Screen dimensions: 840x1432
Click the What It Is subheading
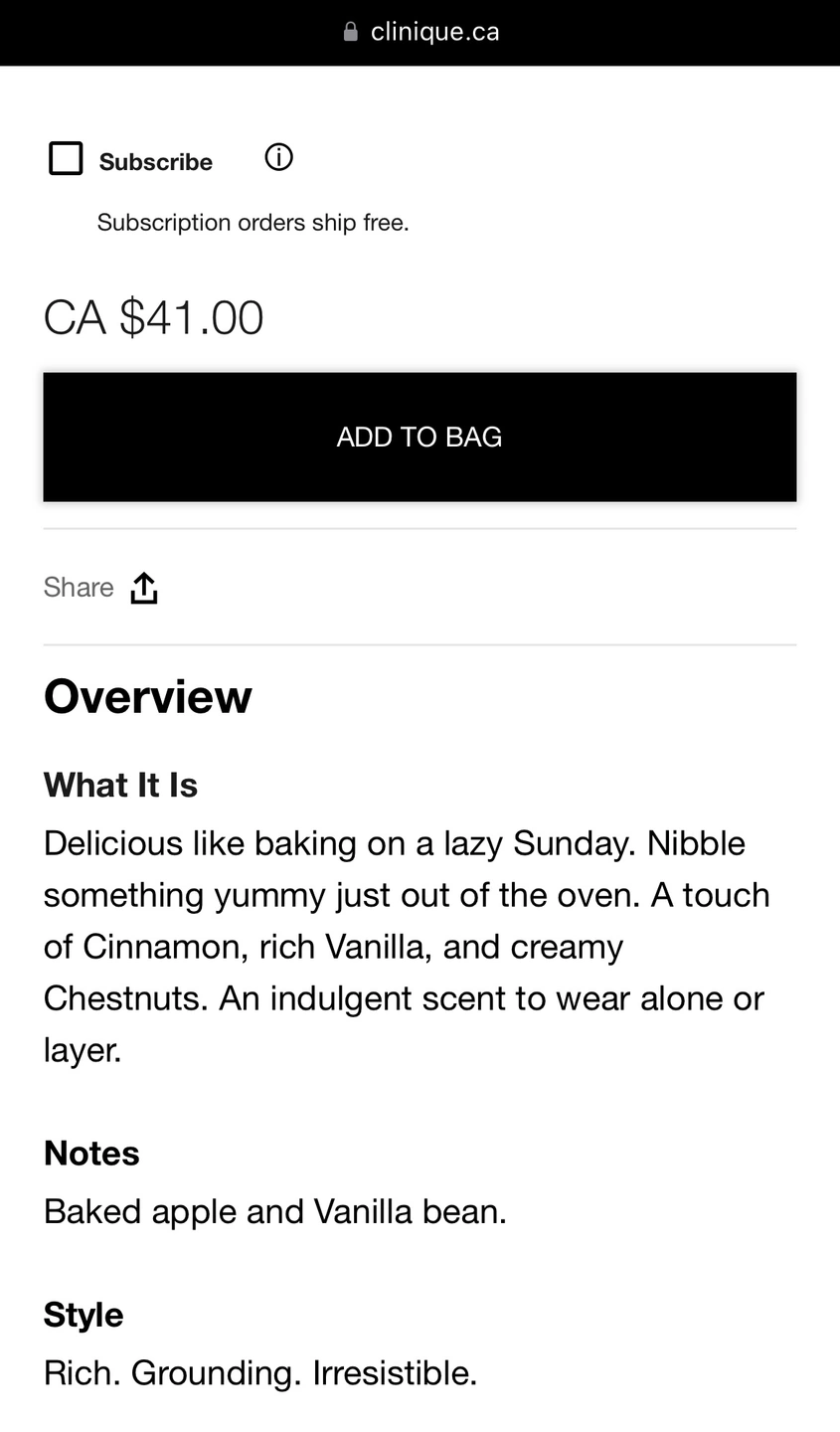[121, 786]
